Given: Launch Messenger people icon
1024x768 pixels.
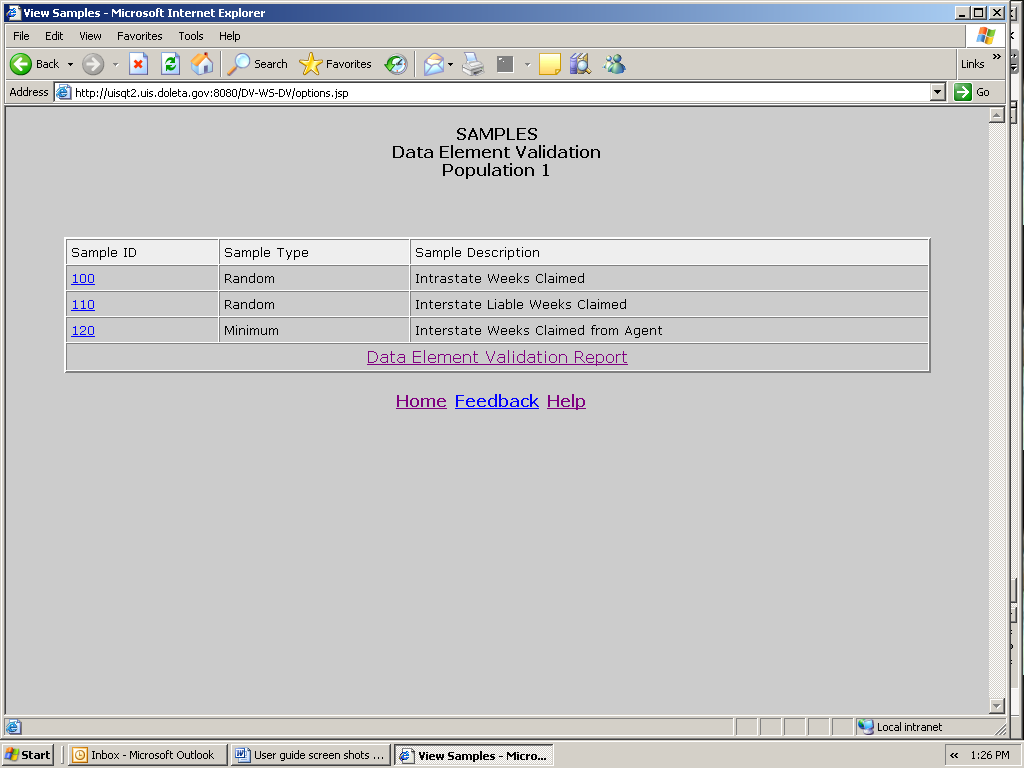Looking at the screenshot, I should [x=614, y=64].
